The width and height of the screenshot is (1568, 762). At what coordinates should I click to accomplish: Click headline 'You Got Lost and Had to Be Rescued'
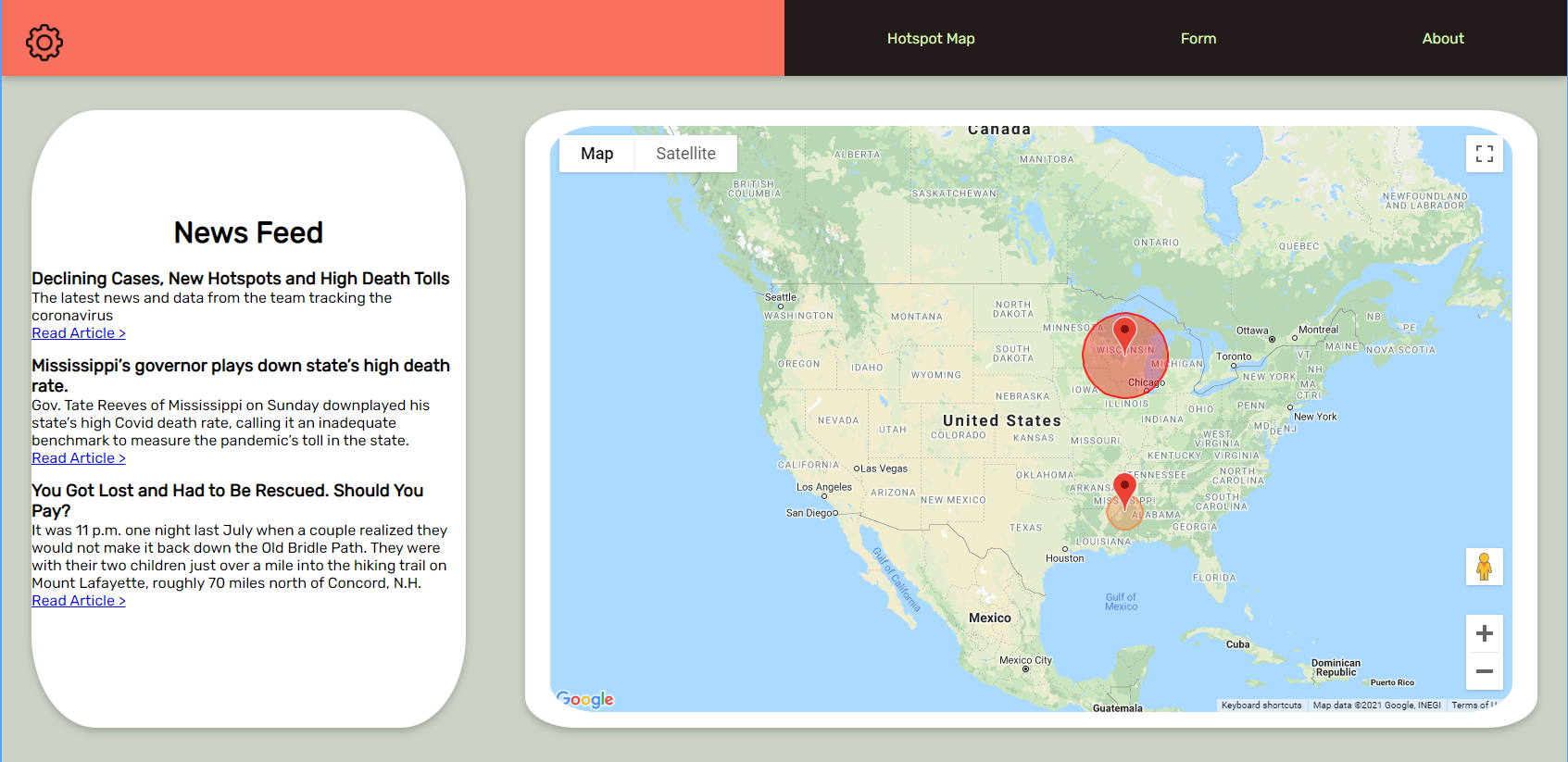click(x=228, y=501)
